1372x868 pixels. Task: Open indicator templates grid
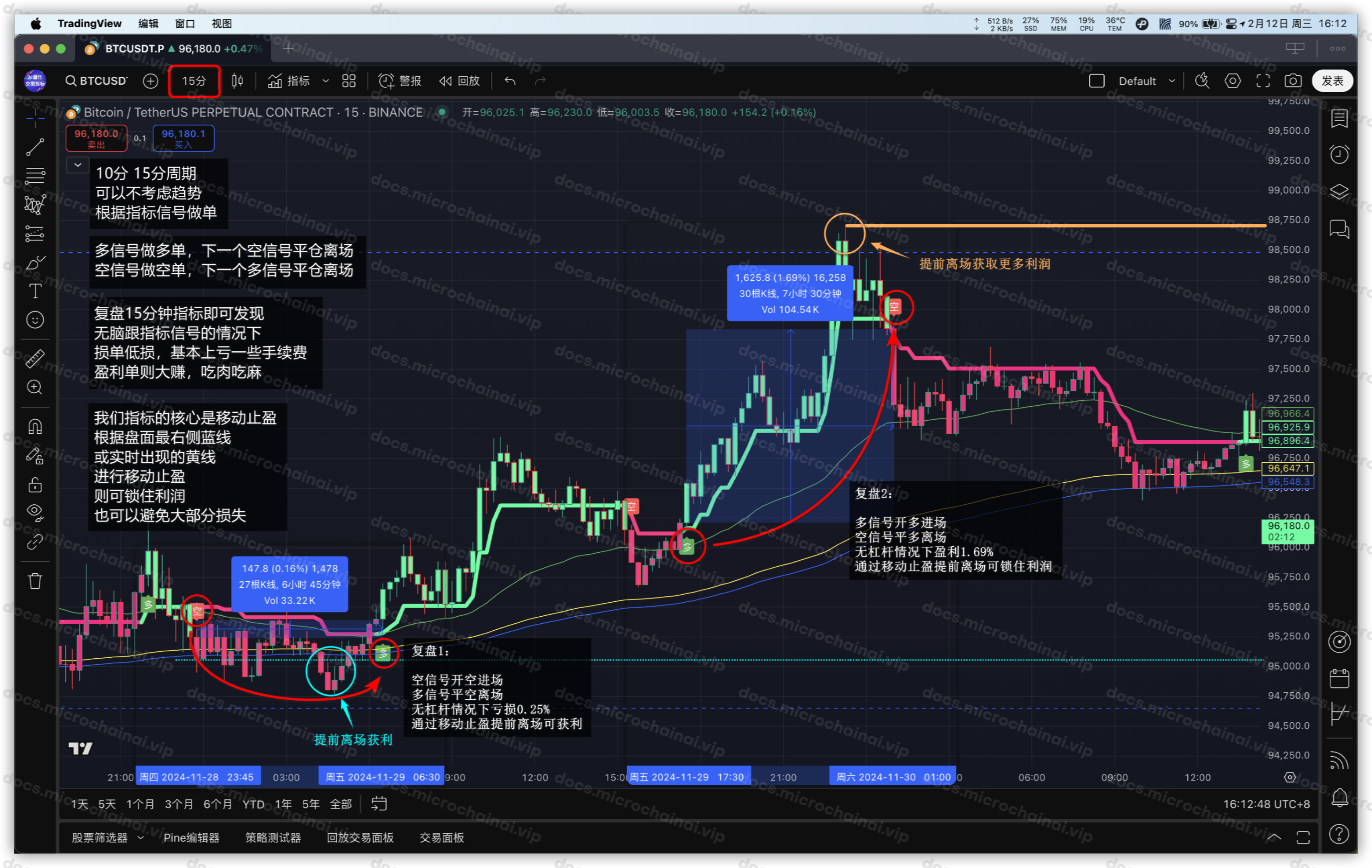[349, 81]
